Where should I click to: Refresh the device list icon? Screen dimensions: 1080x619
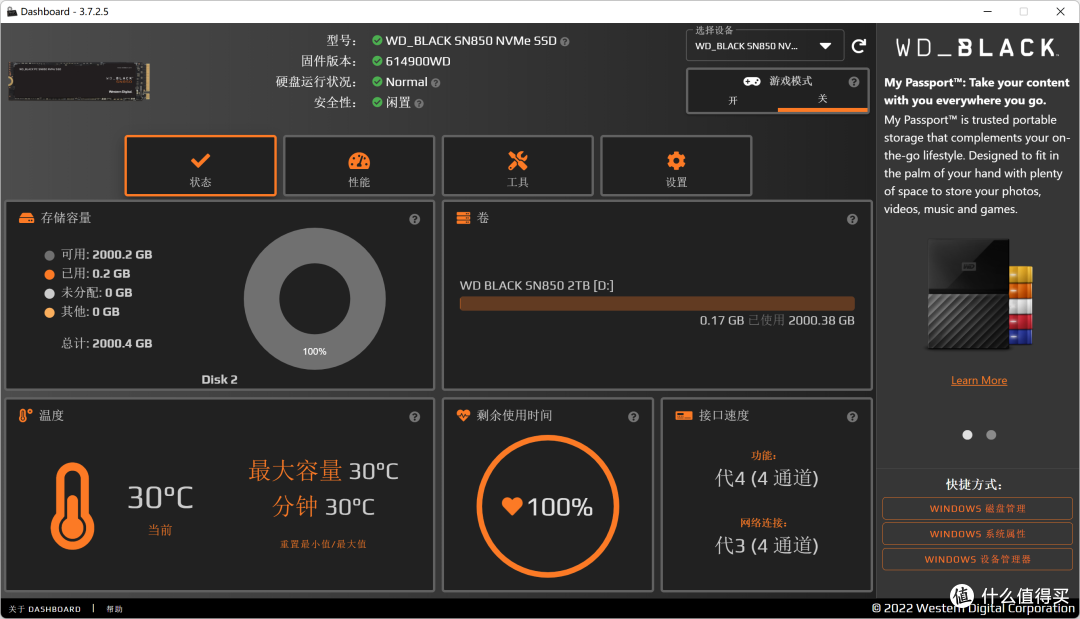859,46
